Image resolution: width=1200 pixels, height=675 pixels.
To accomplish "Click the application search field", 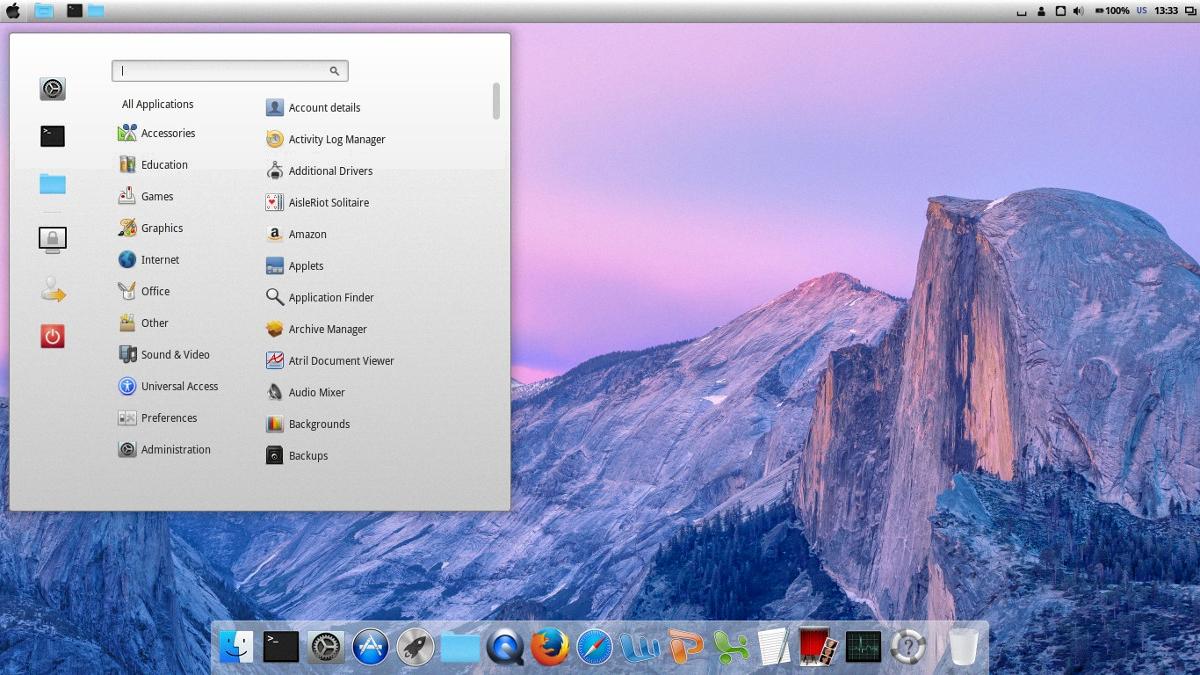I will 229,70.
